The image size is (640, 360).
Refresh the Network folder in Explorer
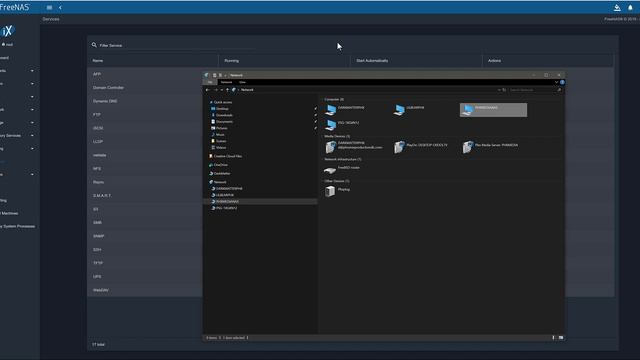point(504,90)
